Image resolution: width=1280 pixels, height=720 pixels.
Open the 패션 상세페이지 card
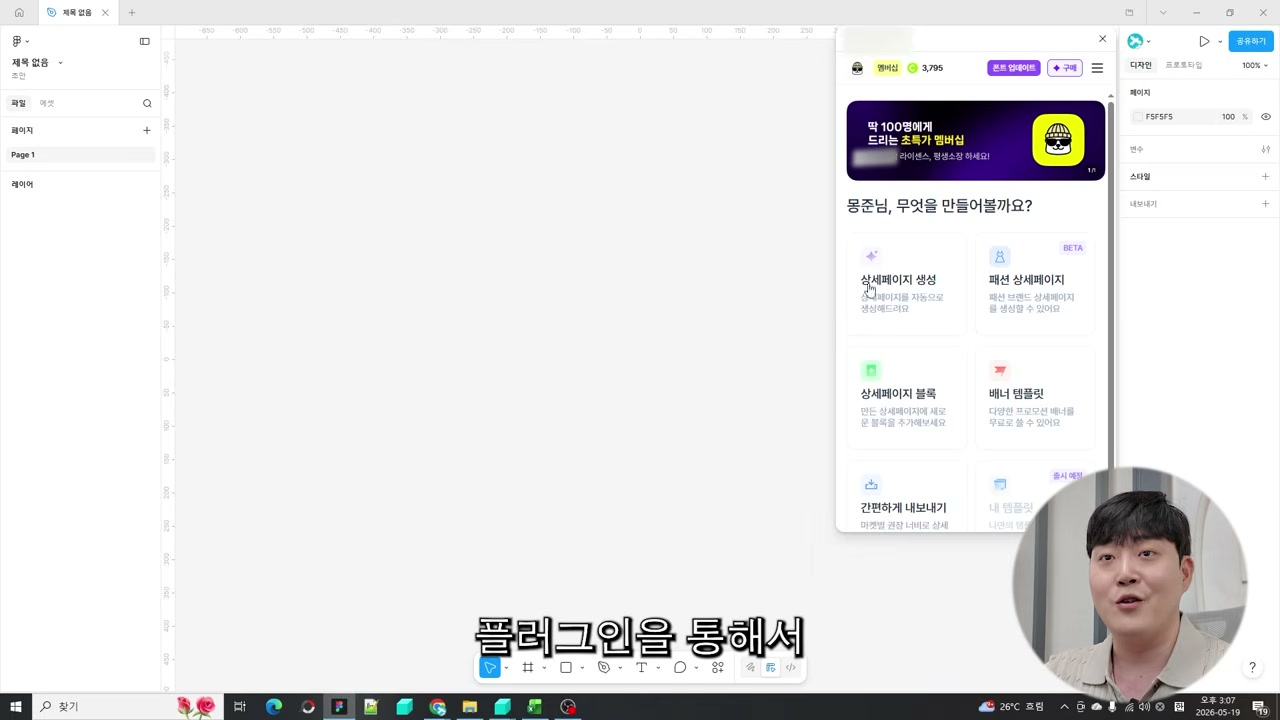tap(1034, 282)
